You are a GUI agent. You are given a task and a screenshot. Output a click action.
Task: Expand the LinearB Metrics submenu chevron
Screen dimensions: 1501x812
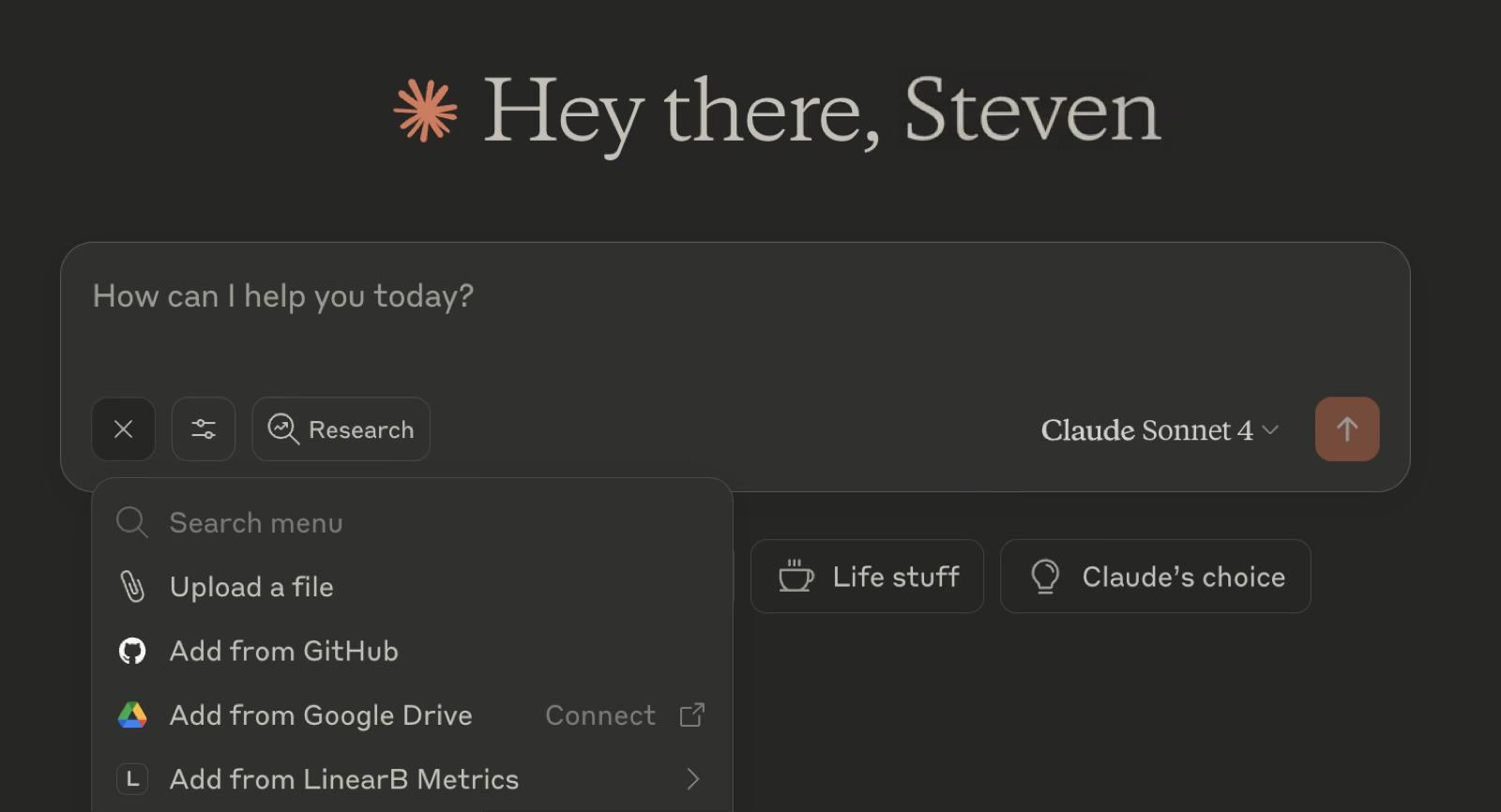click(693, 779)
